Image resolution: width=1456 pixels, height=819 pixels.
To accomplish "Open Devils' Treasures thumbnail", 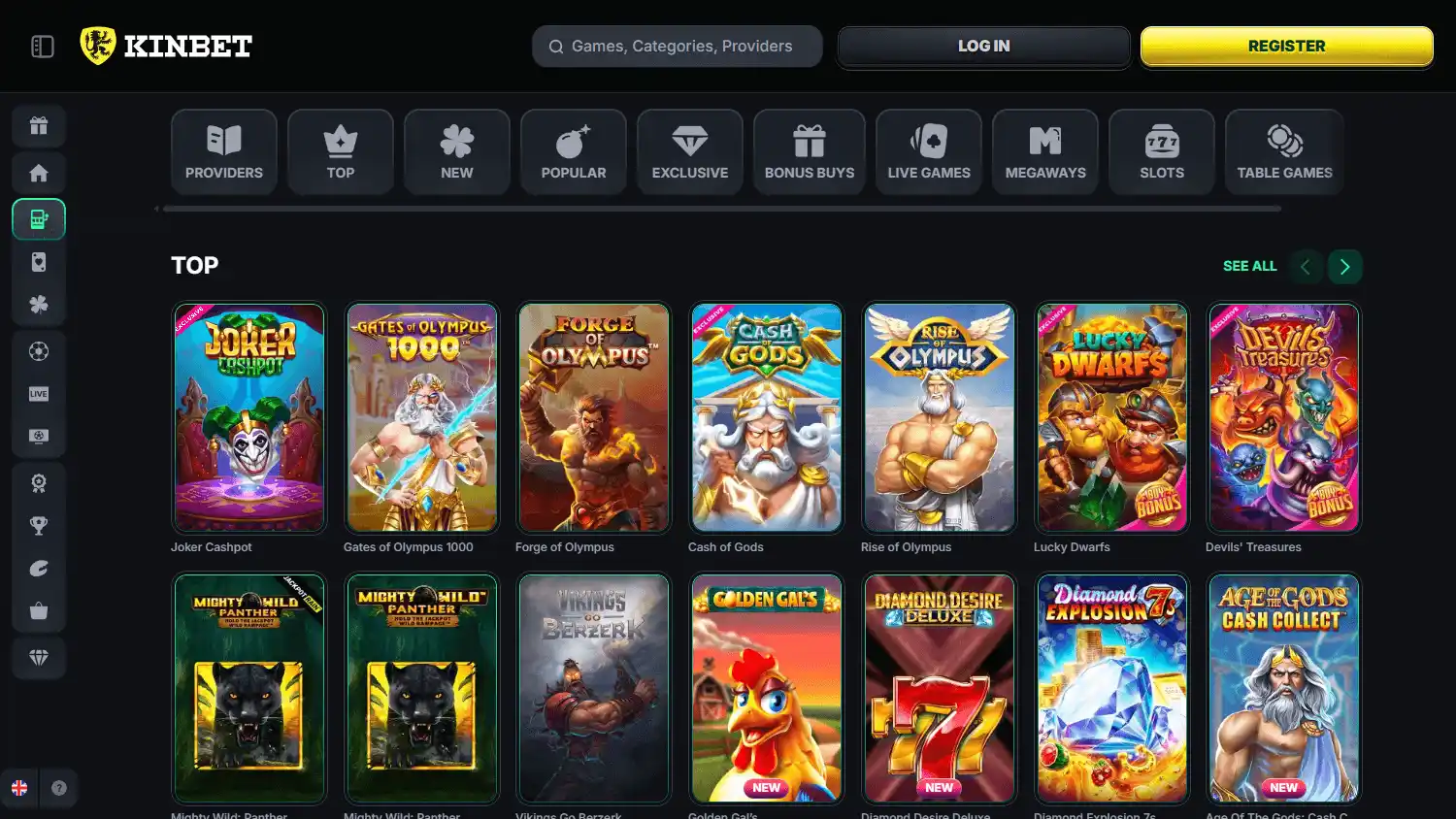I will pyautogui.click(x=1284, y=417).
